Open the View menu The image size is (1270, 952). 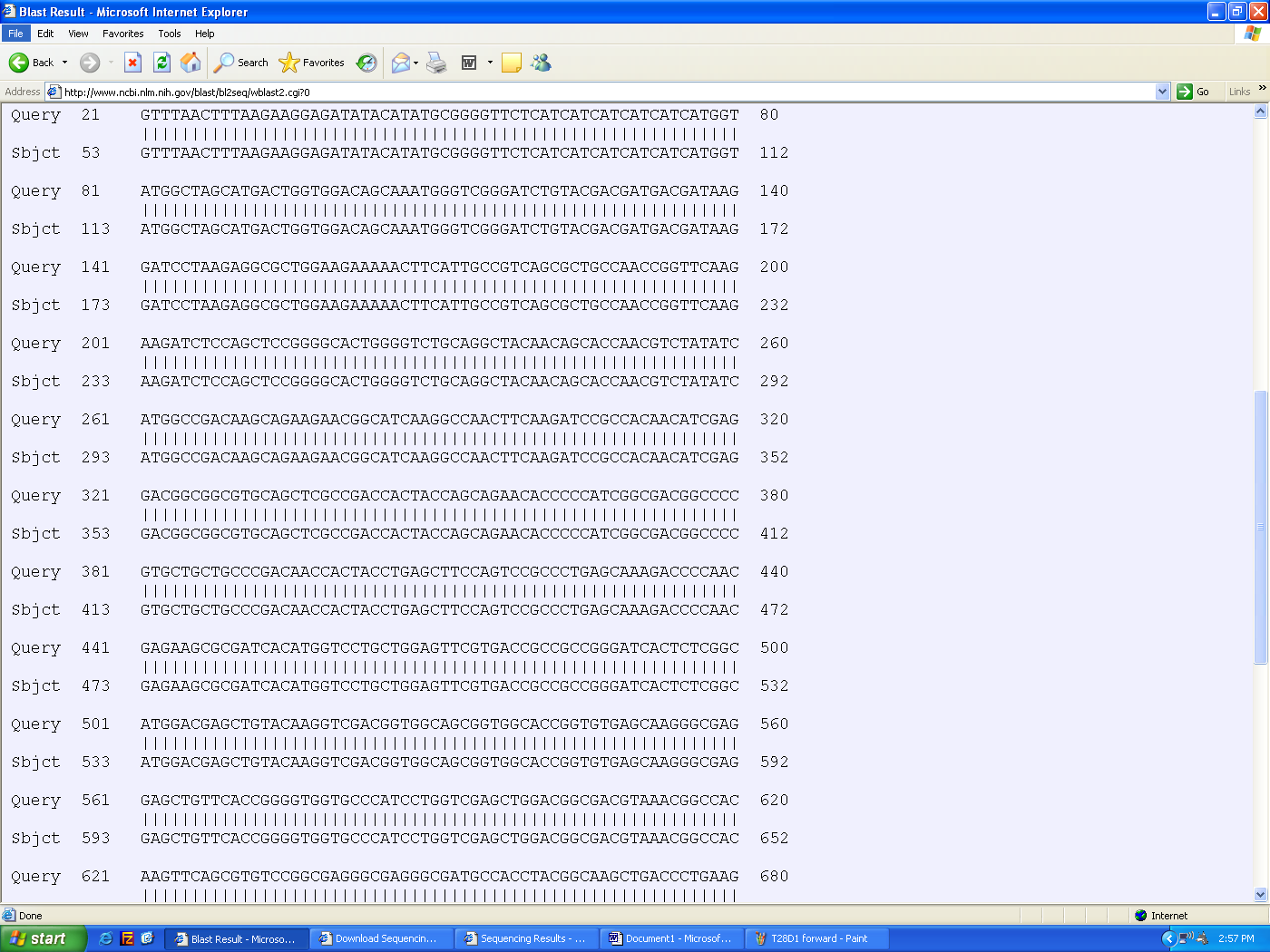tap(78, 34)
